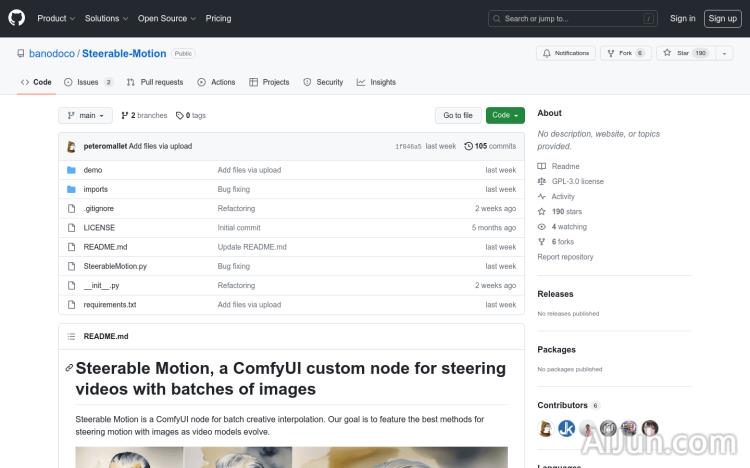Click the first contributor avatar
This screenshot has width=750, height=468.
click(546, 429)
